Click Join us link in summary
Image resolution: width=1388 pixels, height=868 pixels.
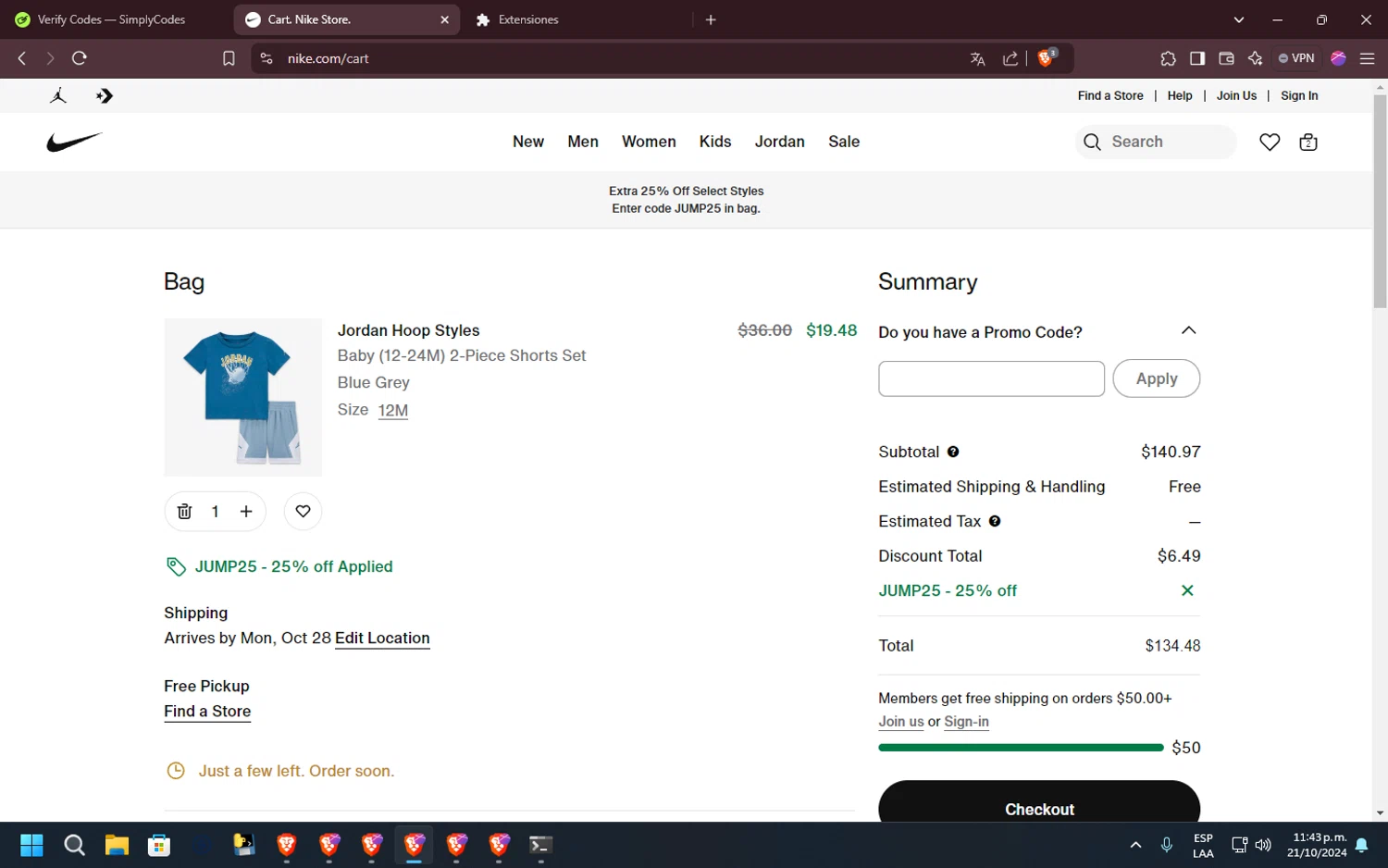901,722
